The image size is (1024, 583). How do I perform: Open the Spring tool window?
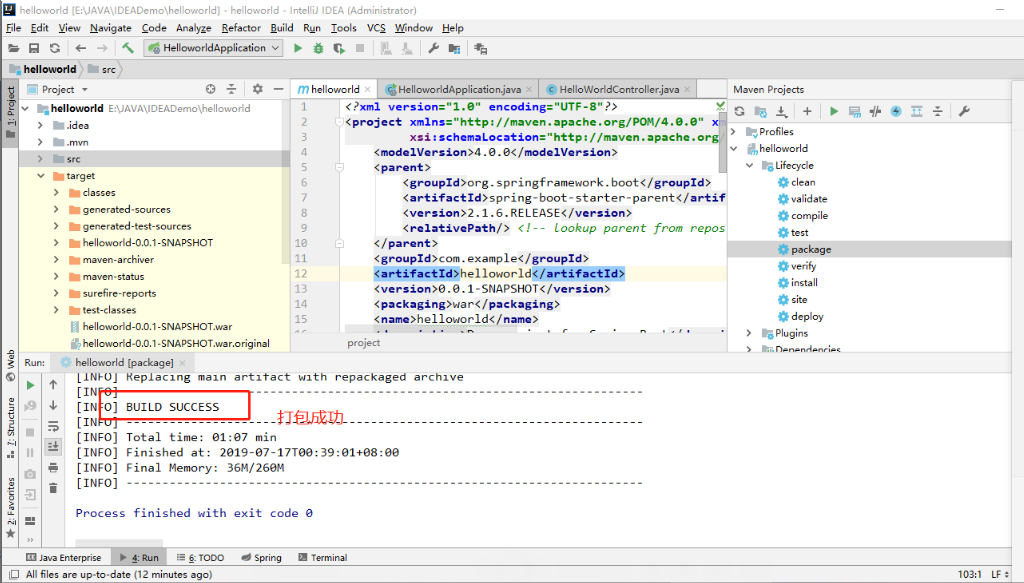261,558
